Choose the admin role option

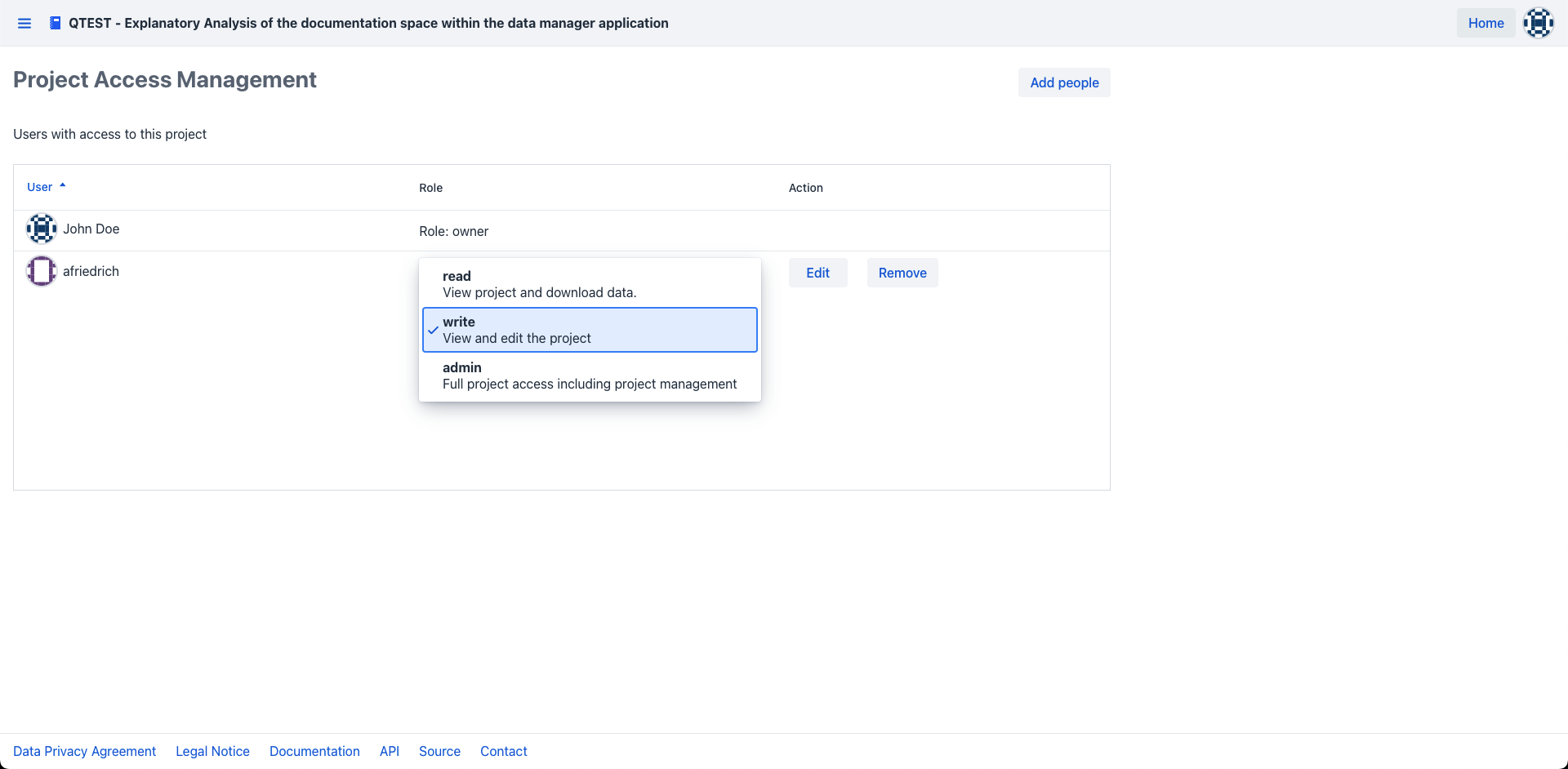(x=589, y=376)
